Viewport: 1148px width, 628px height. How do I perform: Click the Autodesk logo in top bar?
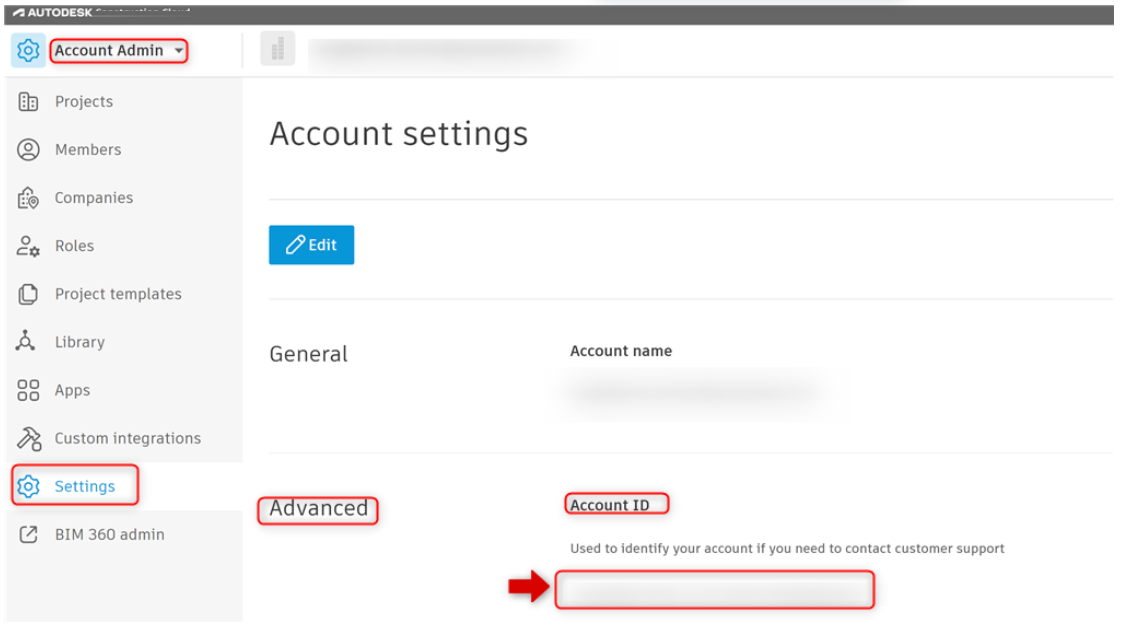51,12
